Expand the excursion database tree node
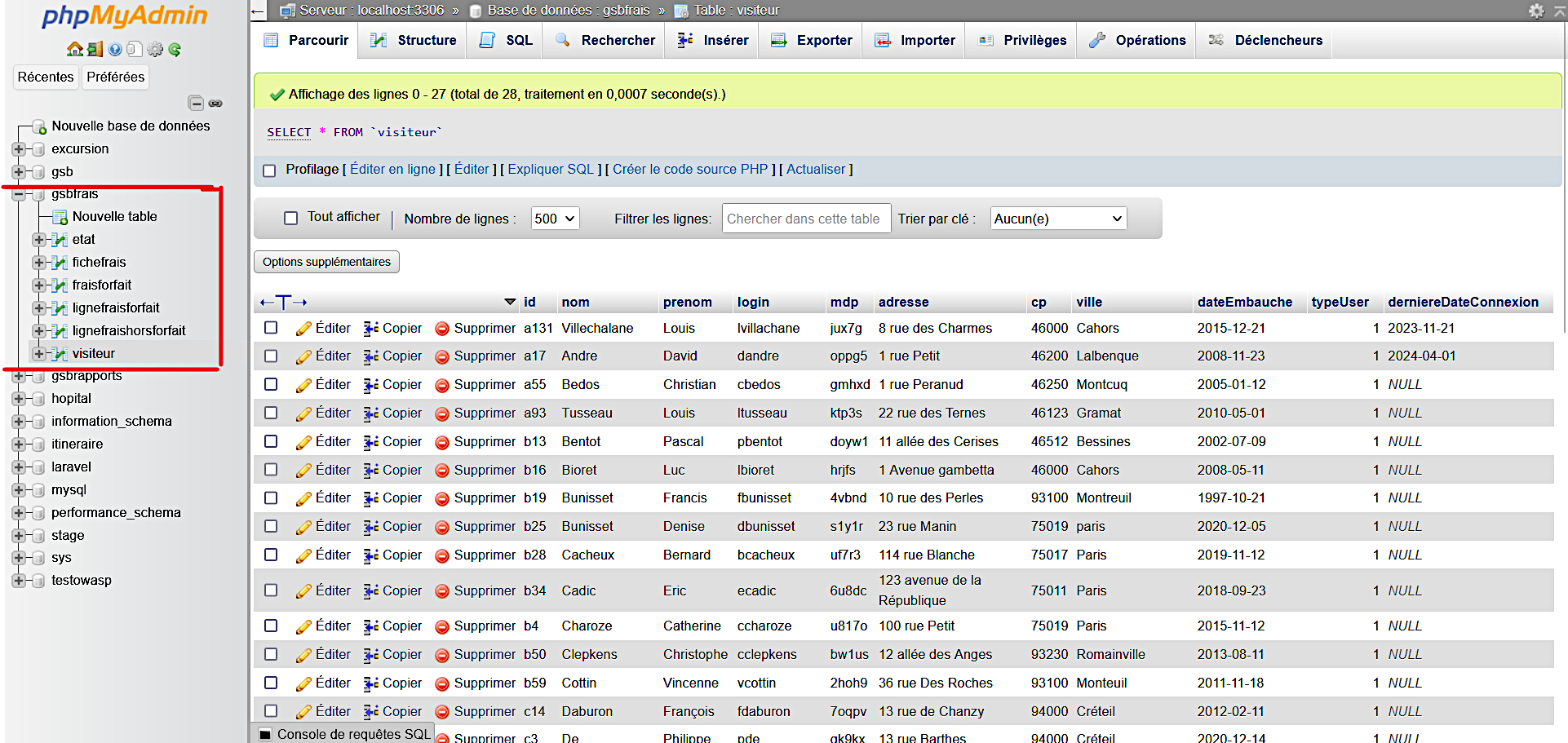The height and width of the screenshot is (743, 1568). [18, 149]
